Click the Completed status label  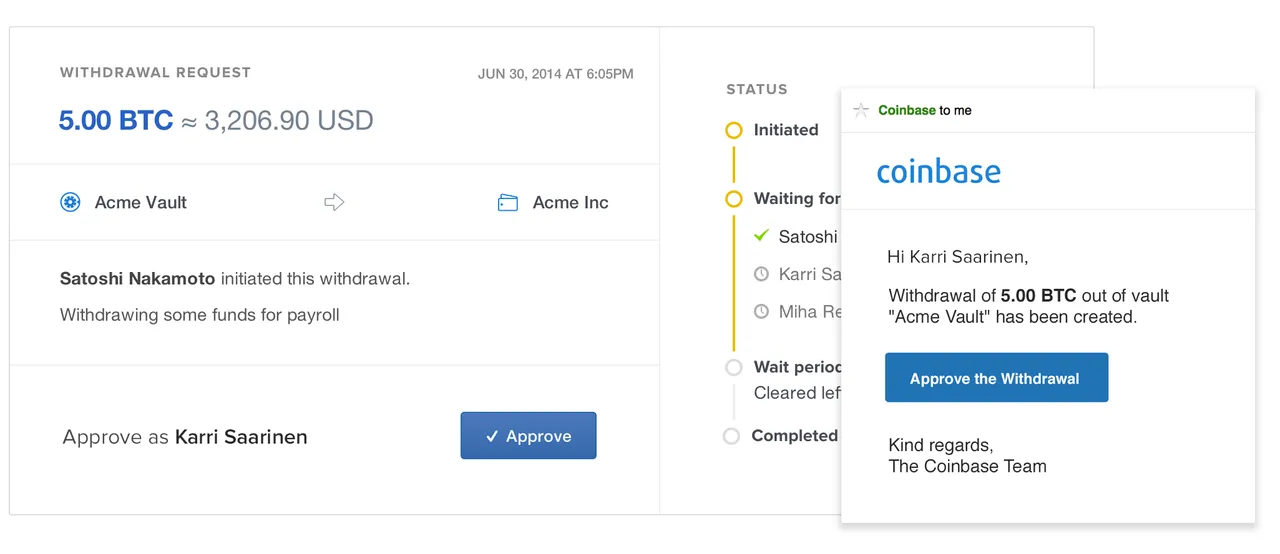(x=795, y=436)
